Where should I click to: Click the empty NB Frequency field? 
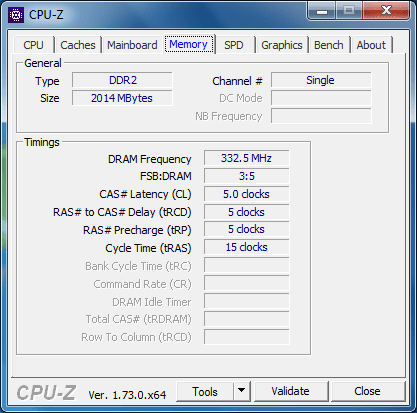(x=321, y=116)
